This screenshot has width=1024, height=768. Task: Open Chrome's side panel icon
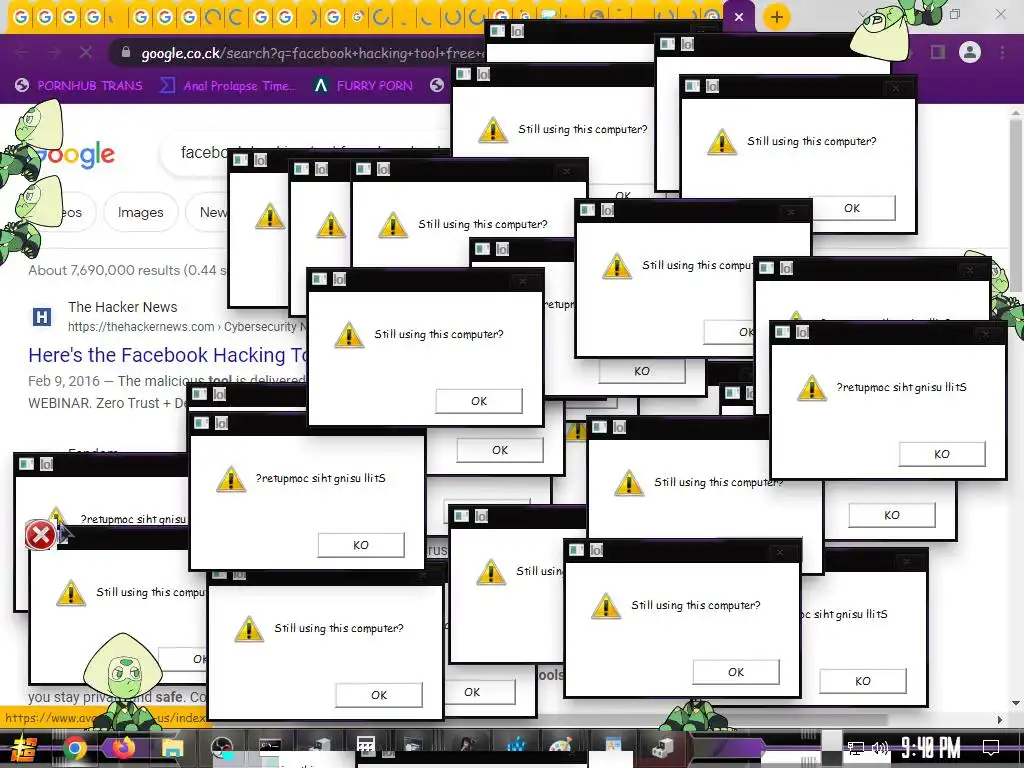(x=938, y=52)
